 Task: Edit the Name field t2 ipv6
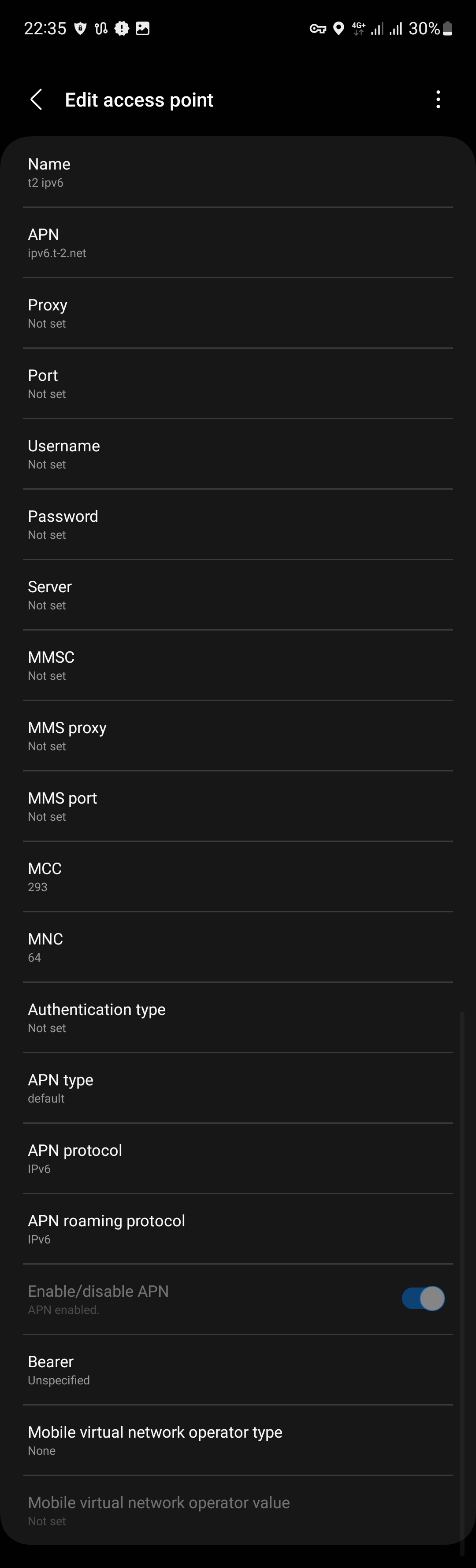click(x=238, y=172)
